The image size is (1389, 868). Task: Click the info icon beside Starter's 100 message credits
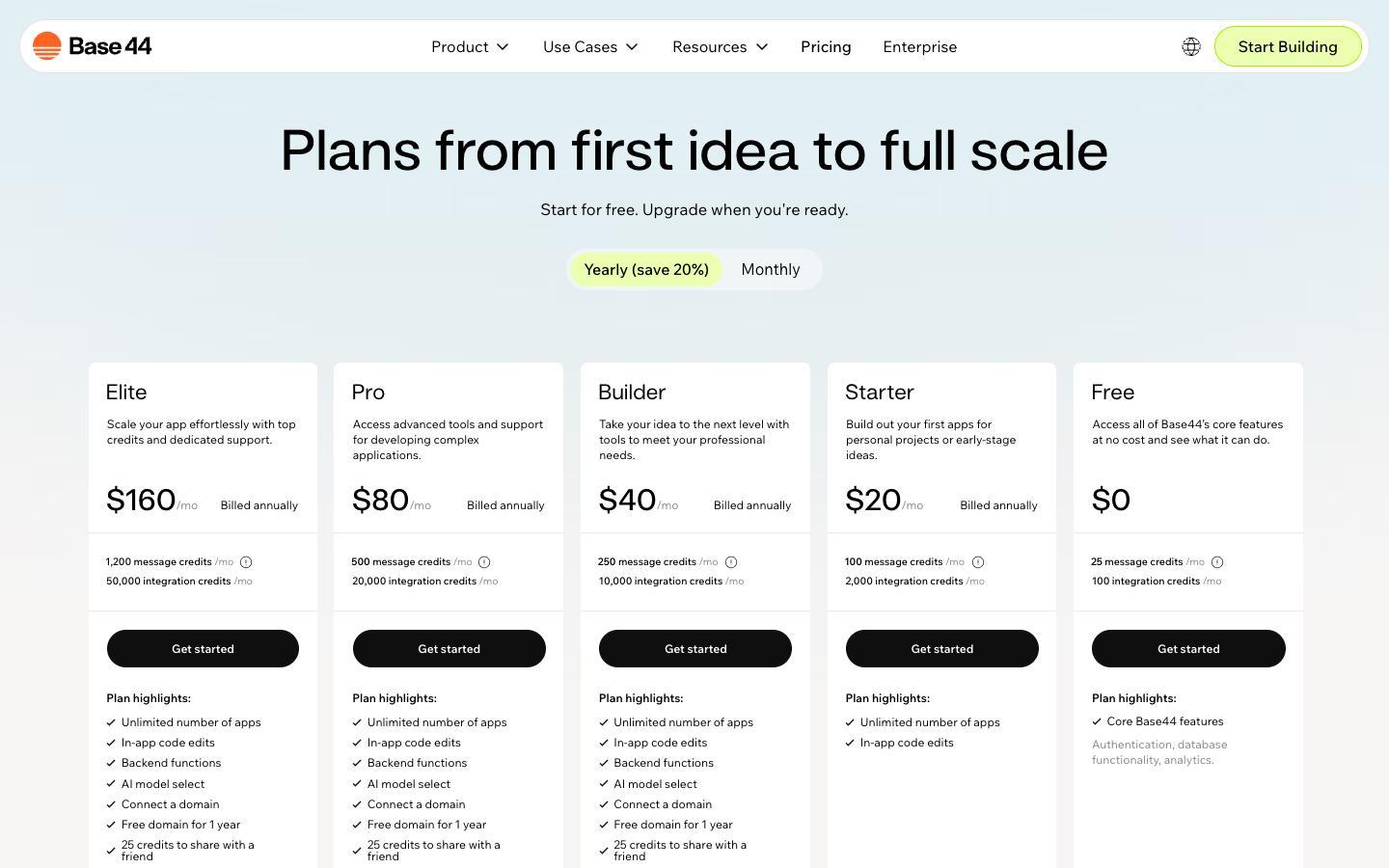click(x=977, y=561)
